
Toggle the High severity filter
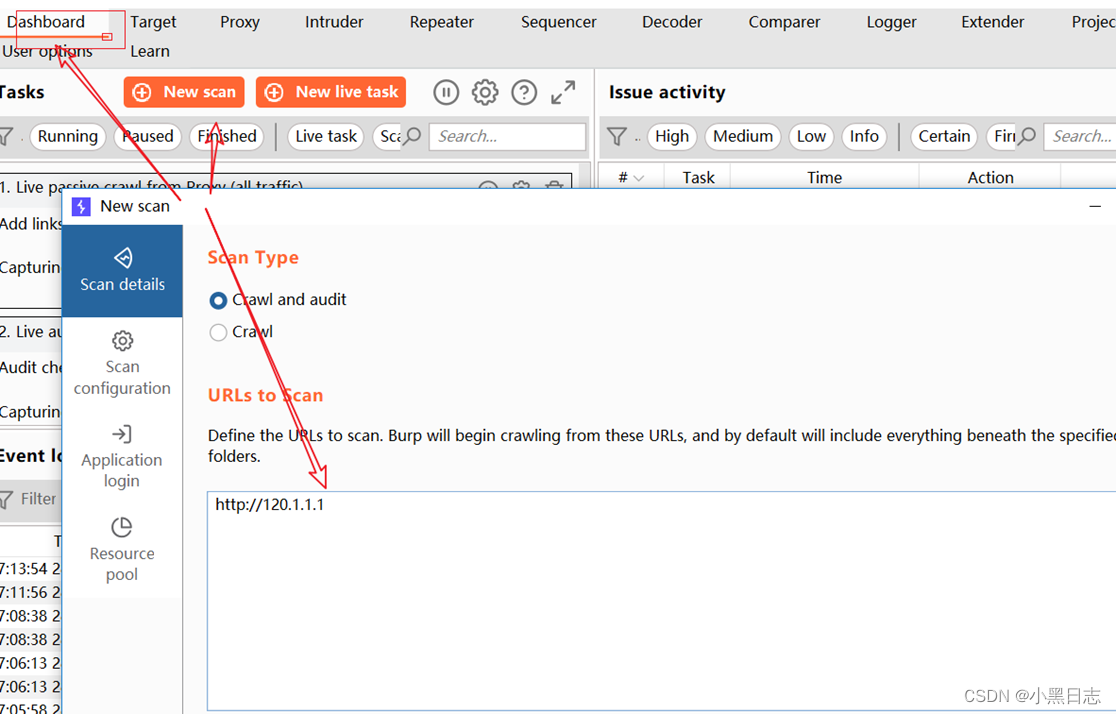[672, 136]
